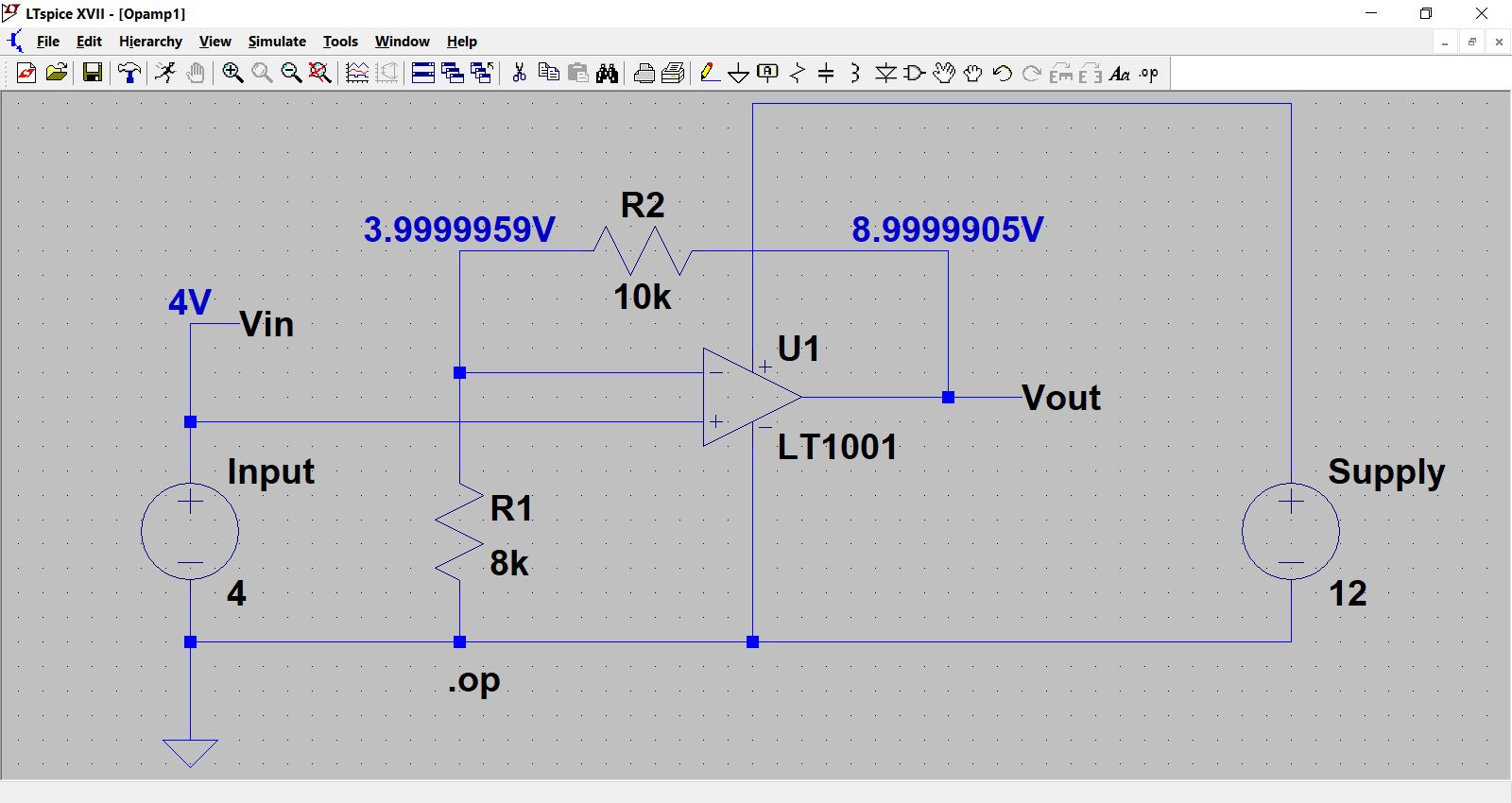The height and width of the screenshot is (803, 1512).
Task: Save the schematic with the floppy icon
Action: (93, 73)
